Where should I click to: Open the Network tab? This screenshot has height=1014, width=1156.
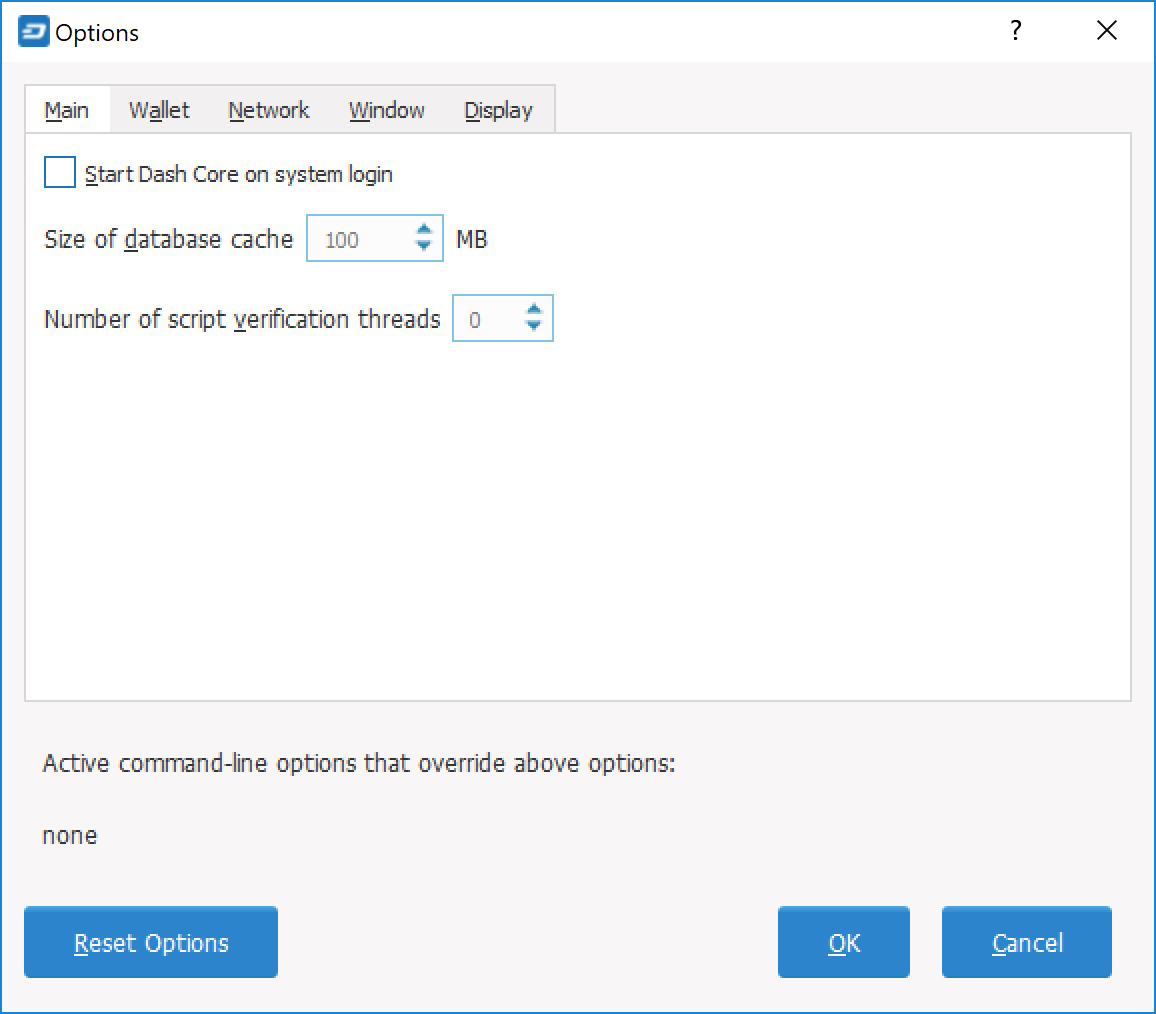pos(268,110)
